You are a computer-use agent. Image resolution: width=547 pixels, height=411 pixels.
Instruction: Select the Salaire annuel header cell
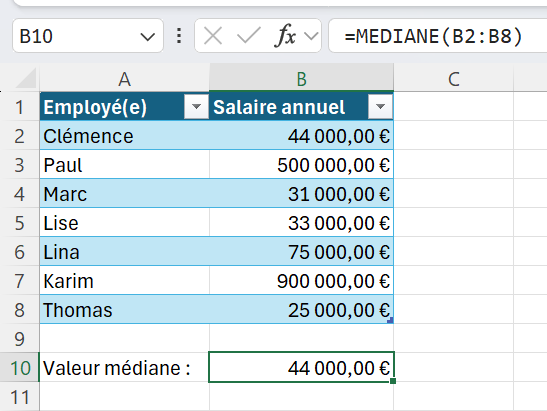tap(301, 106)
